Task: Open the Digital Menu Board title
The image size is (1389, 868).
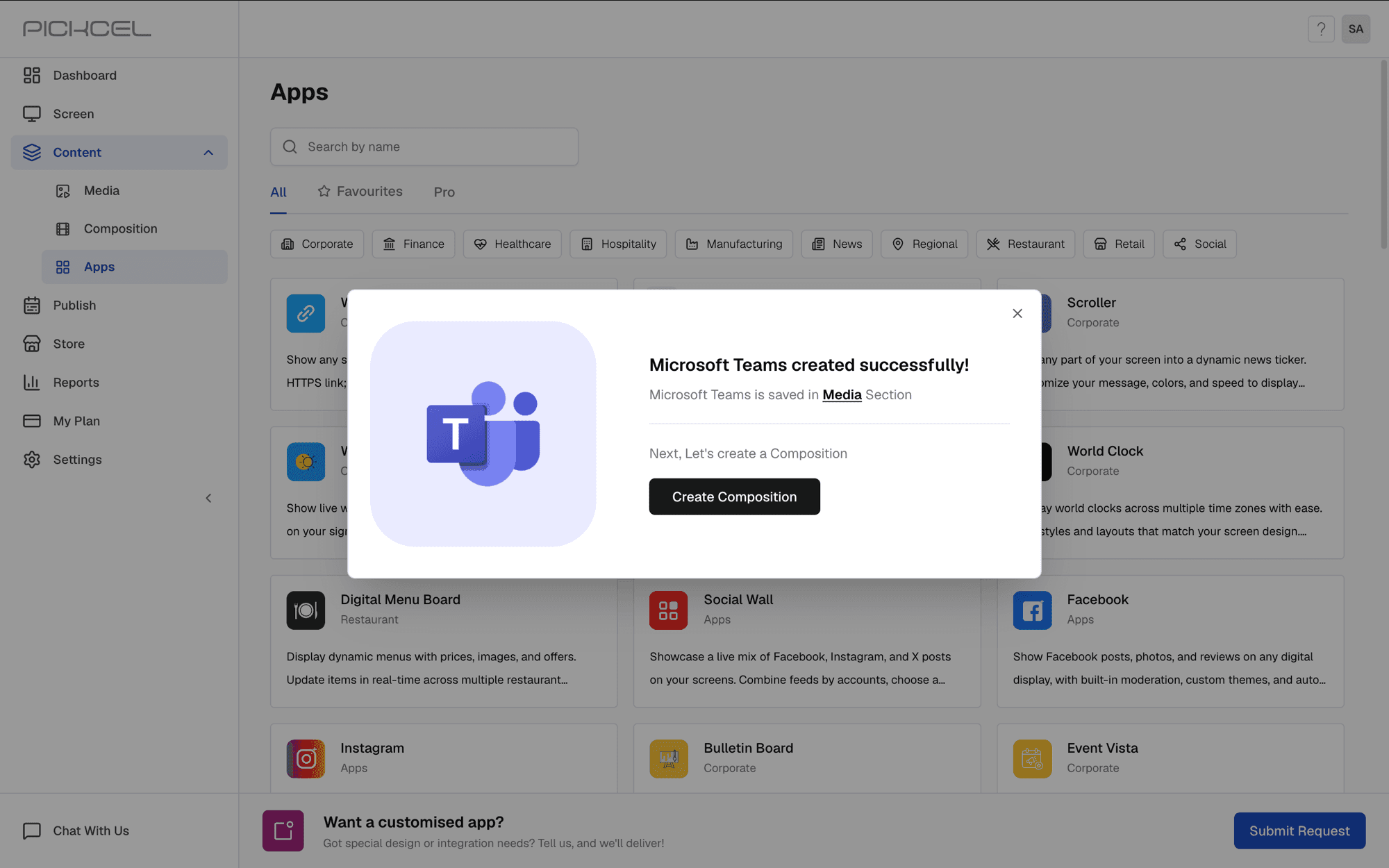Action: 400,599
